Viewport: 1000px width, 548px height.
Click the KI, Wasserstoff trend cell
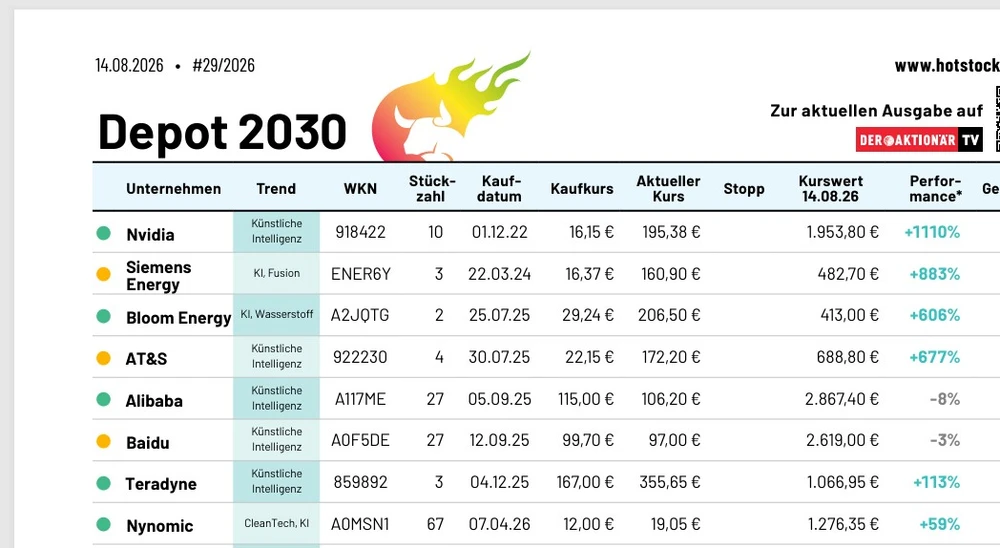pos(277,315)
